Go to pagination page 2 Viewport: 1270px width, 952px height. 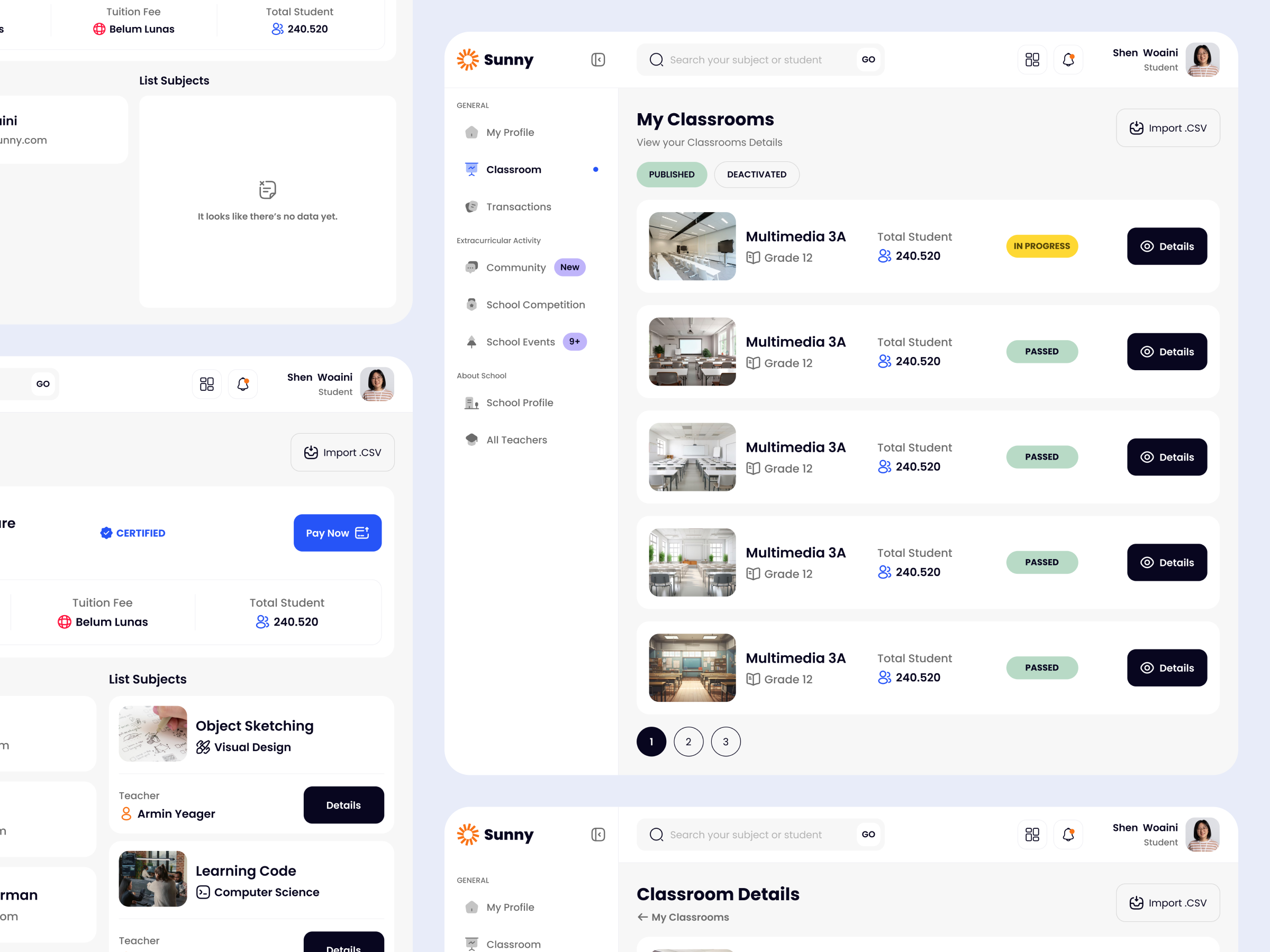coord(688,742)
